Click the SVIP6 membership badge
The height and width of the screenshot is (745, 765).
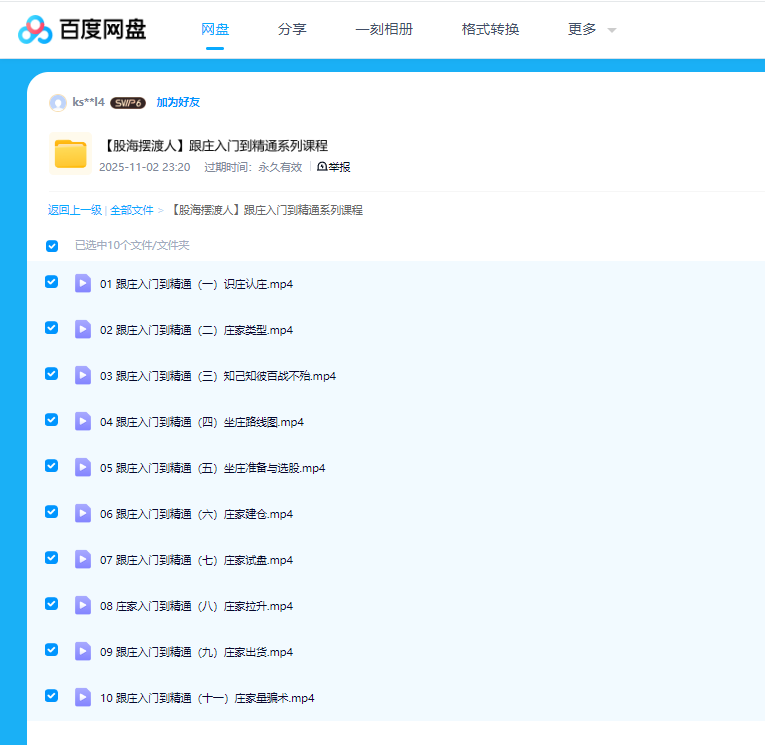tap(128, 102)
